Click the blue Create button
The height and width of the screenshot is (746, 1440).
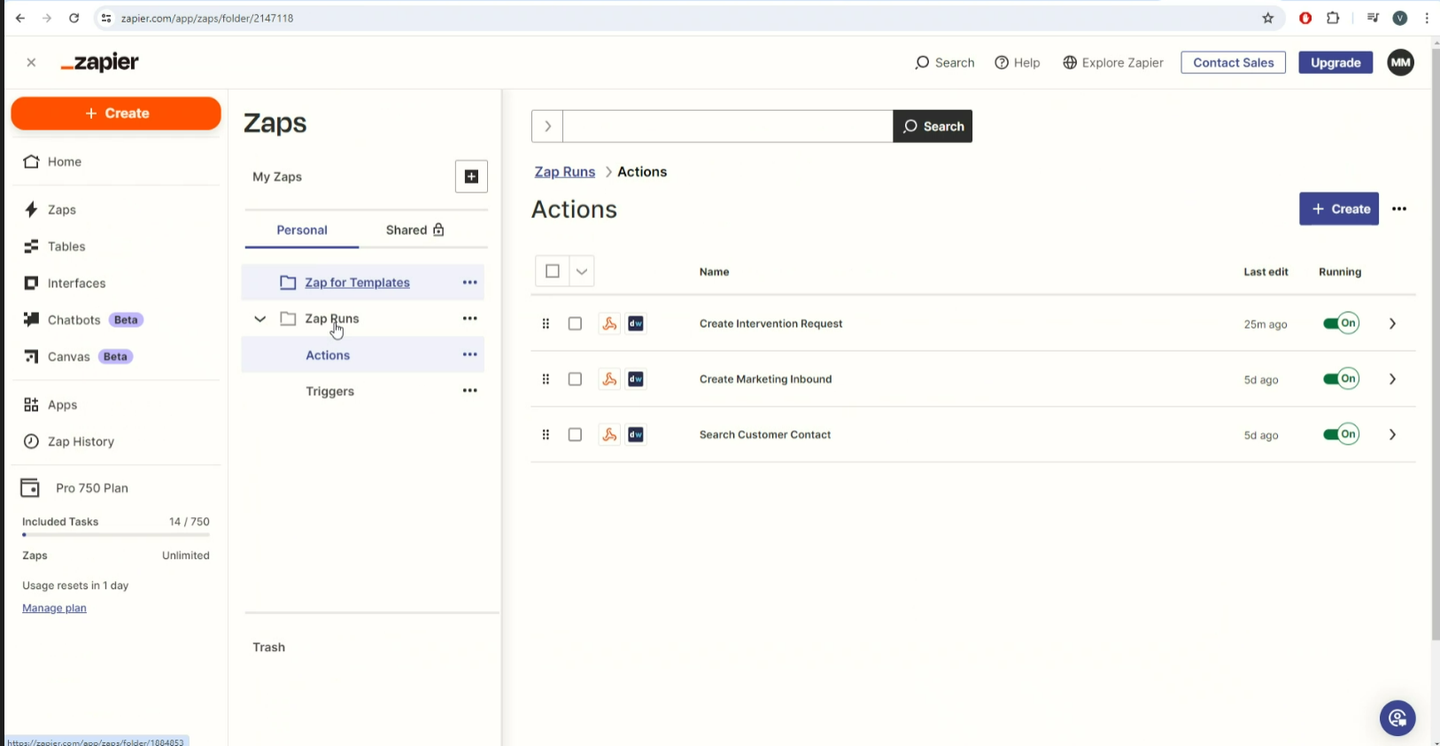click(x=1339, y=209)
